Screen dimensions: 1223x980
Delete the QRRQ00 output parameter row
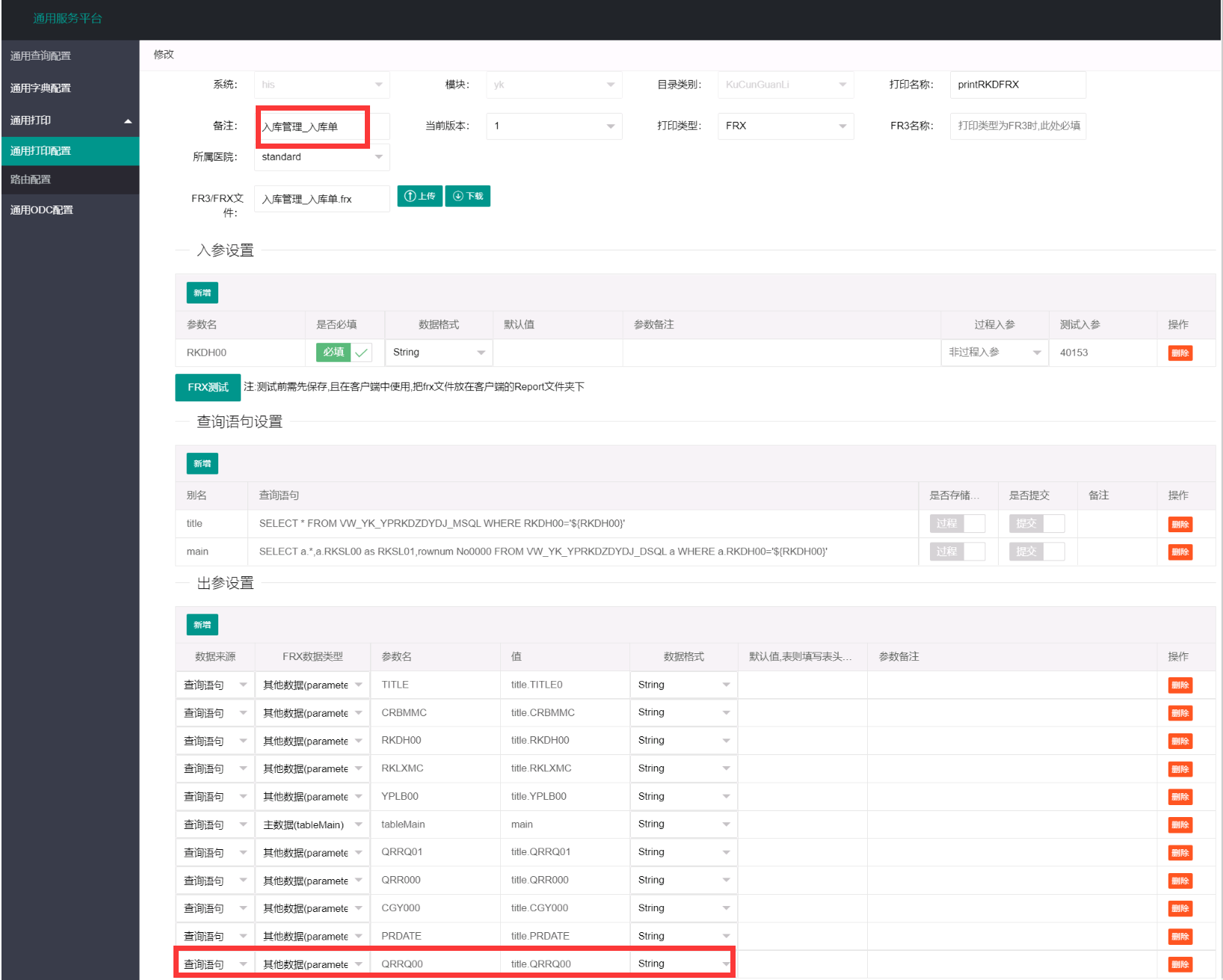(1180, 964)
